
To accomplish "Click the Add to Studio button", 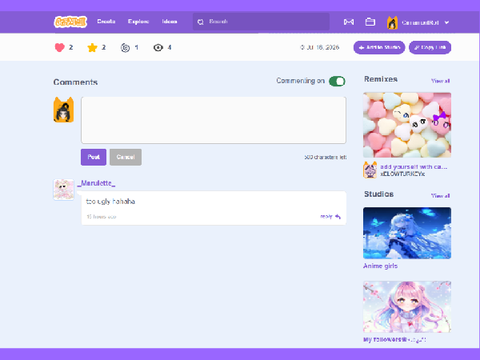I will (x=379, y=48).
